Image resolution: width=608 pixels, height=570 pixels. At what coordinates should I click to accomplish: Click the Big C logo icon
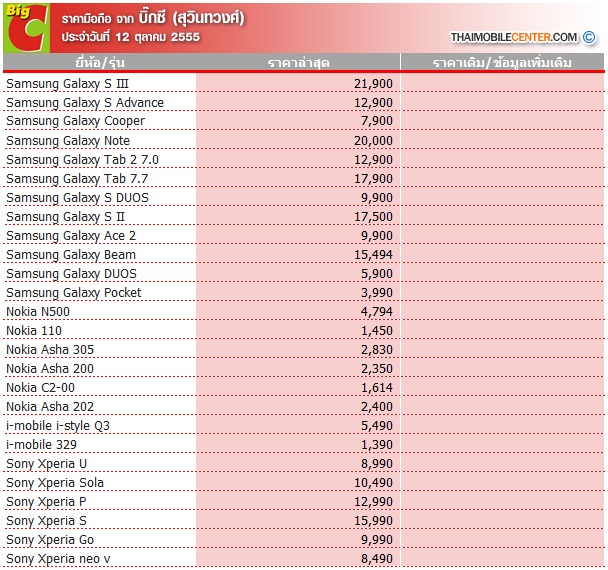coord(26,28)
